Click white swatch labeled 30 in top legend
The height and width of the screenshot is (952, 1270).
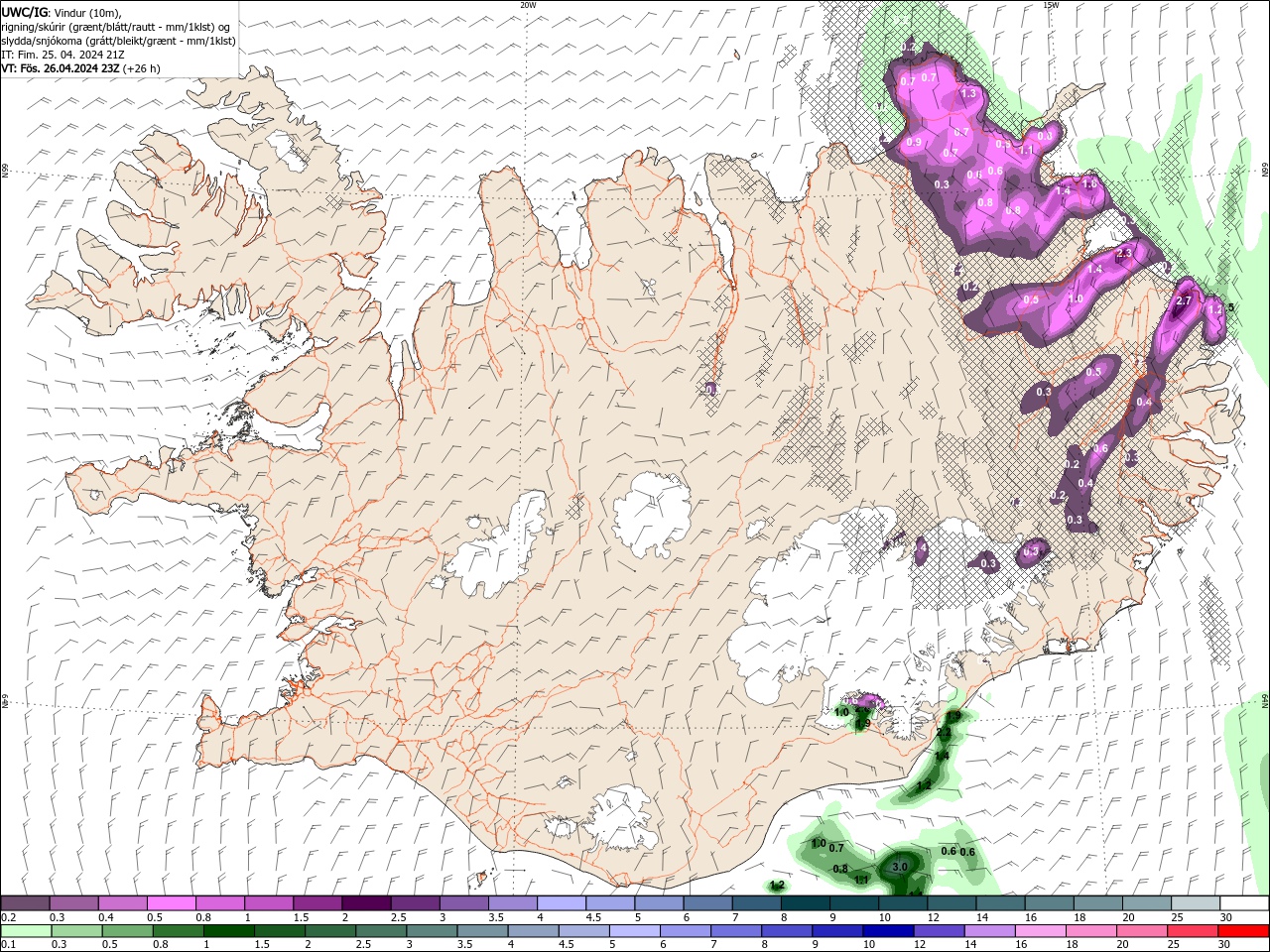pyautogui.click(x=1244, y=903)
